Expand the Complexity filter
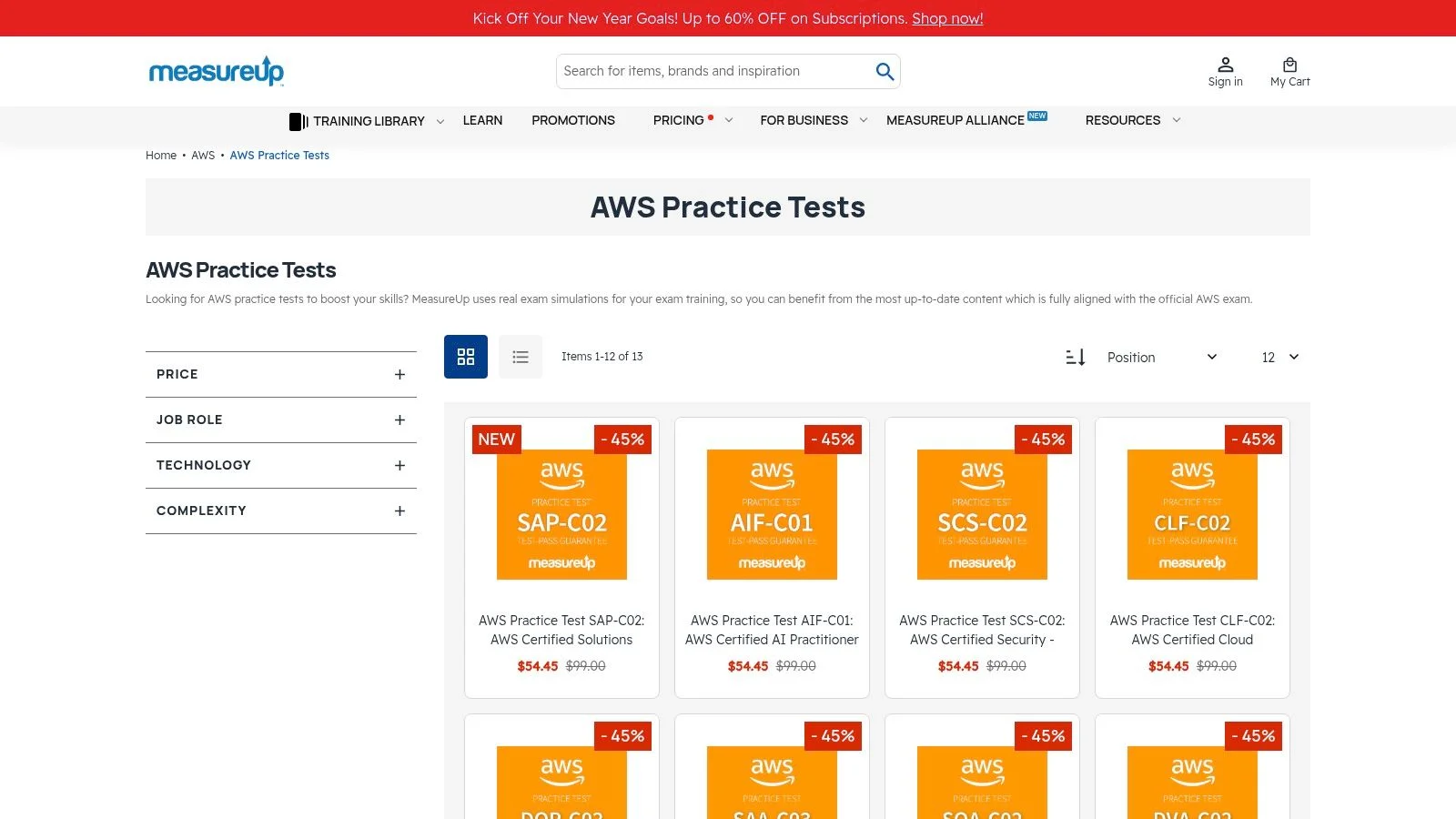The width and height of the screenshot is (1456, 819). [x=281, y=511]
